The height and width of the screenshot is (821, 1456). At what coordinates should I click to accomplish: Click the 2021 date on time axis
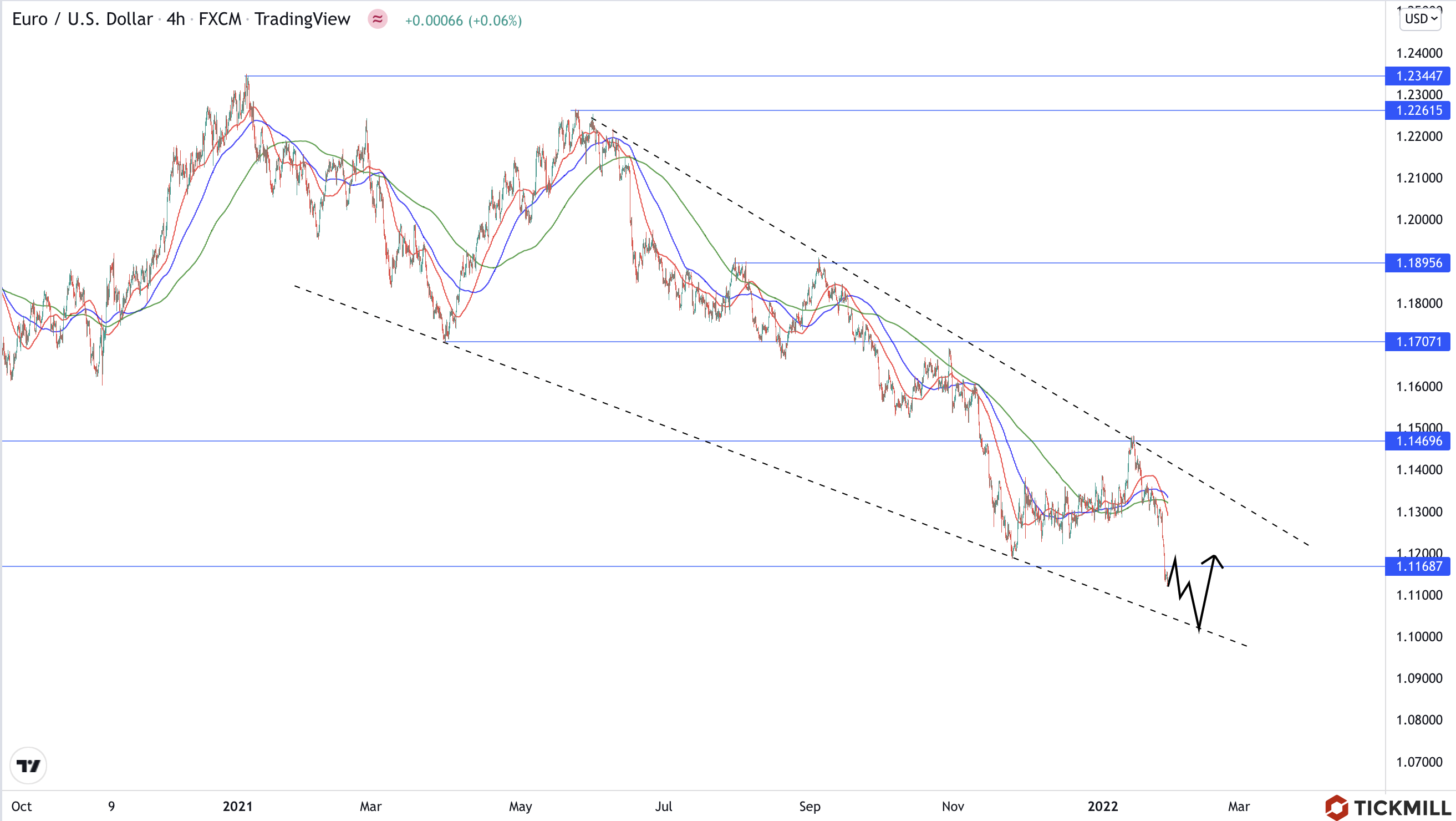pyautogui.click(x=237, y=806)
